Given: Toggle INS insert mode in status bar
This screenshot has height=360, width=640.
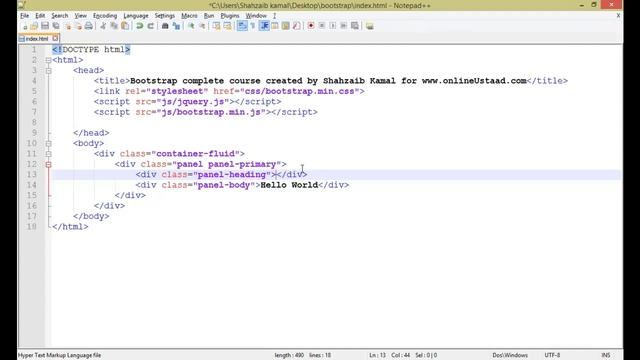Looking at the screenshot, I should click(605, 355).
